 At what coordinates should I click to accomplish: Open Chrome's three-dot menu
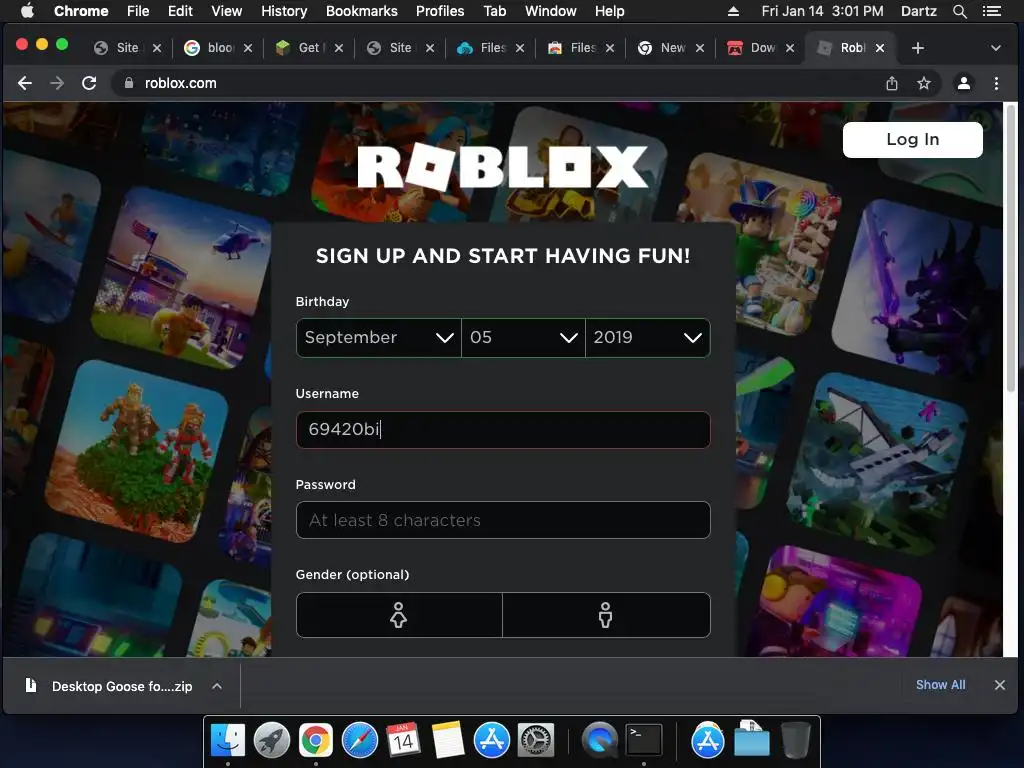pyautogui.click(x=996, y=83)
